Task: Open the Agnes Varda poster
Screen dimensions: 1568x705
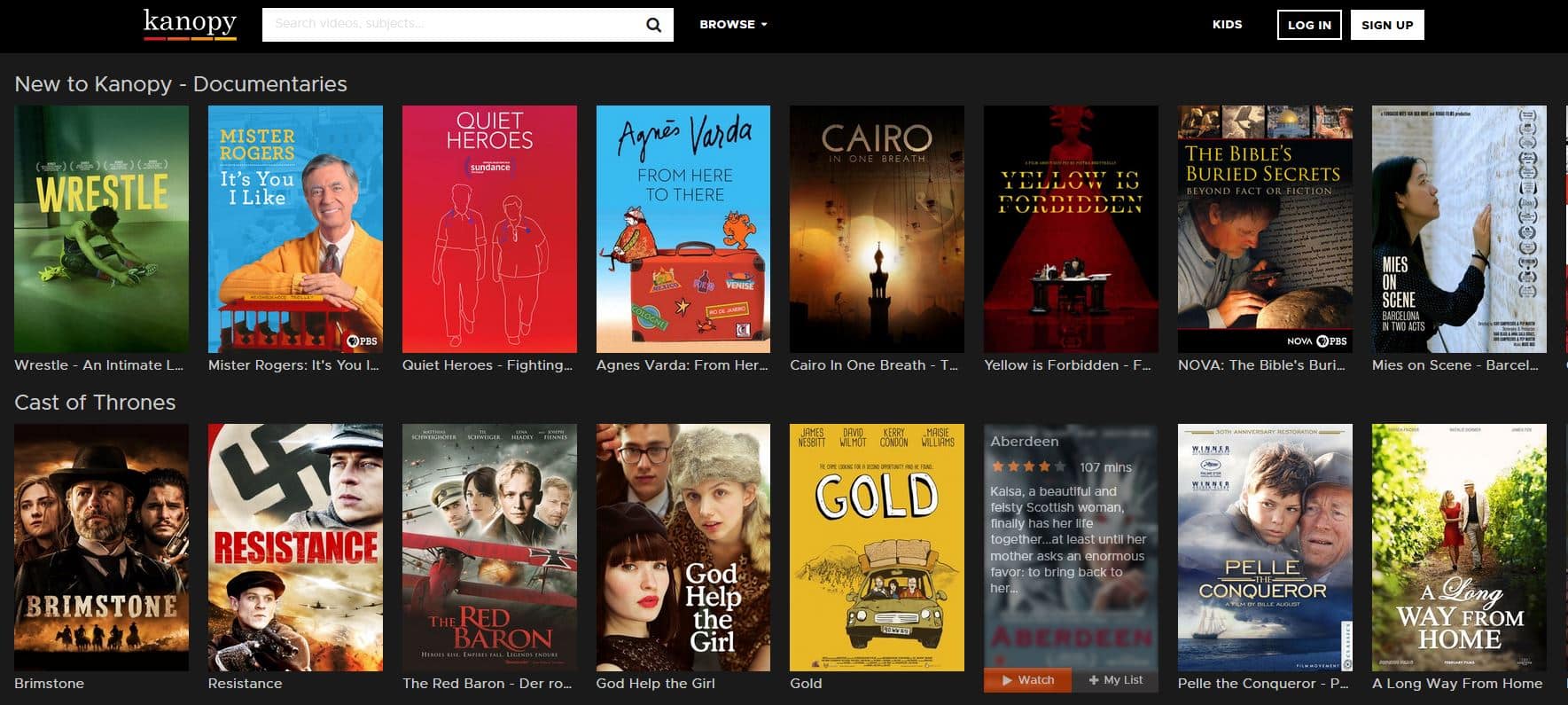Action: point(683,229)
